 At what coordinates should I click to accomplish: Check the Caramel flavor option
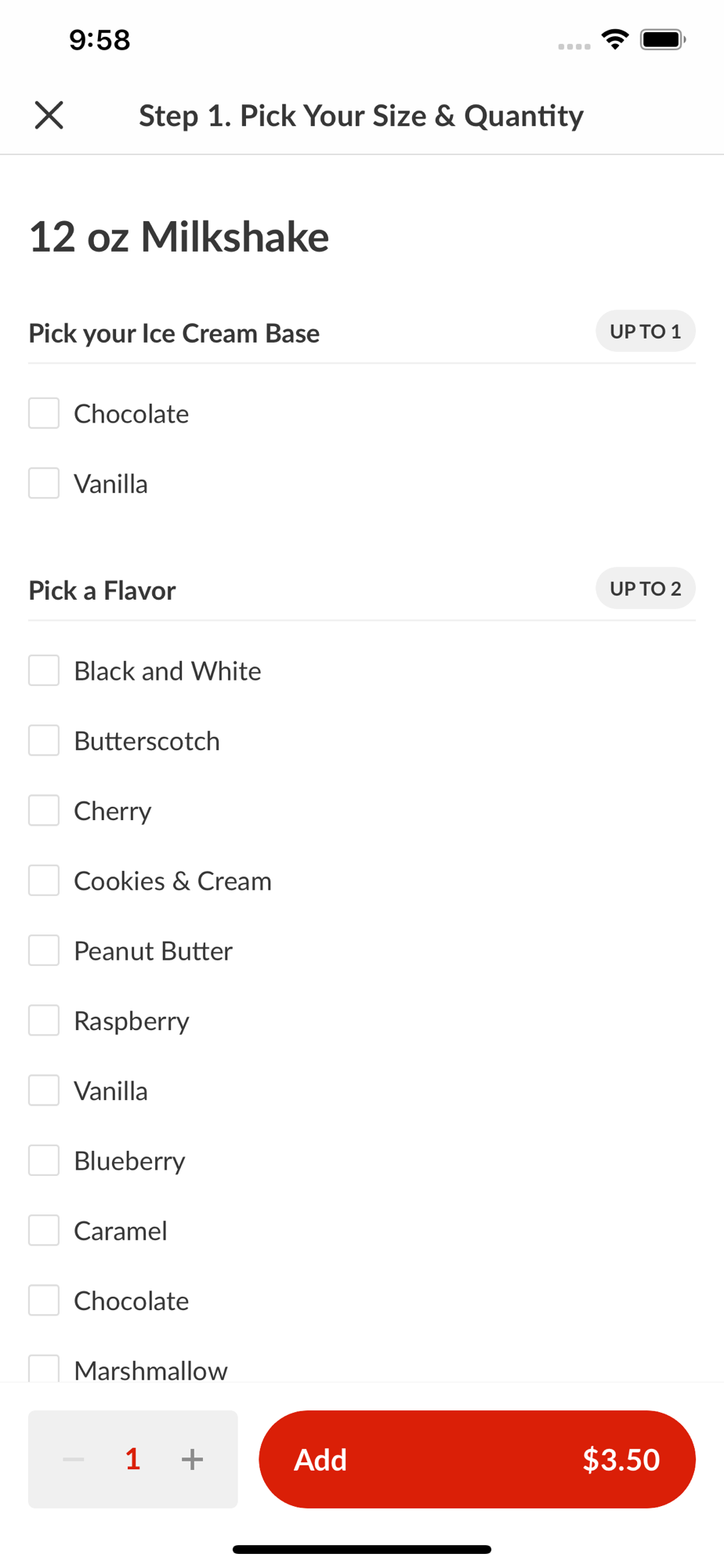pos(44,1231)
